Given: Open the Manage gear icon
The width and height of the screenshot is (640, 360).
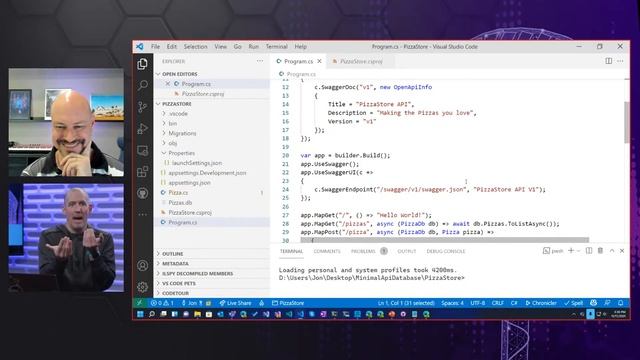Looking at the screenshot, I should 142,287.
